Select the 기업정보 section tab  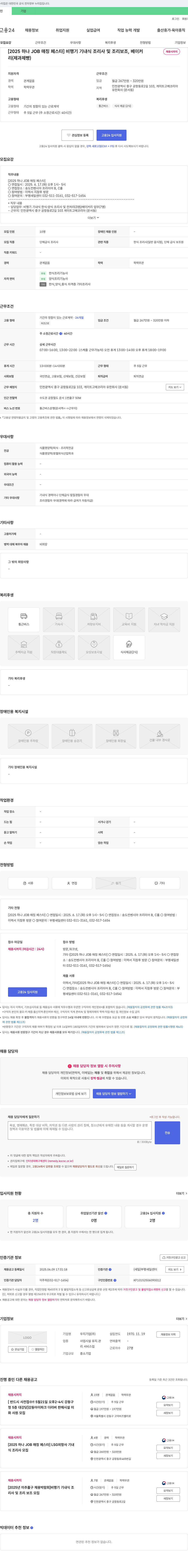pyautogui.click(x=180, y=43)
